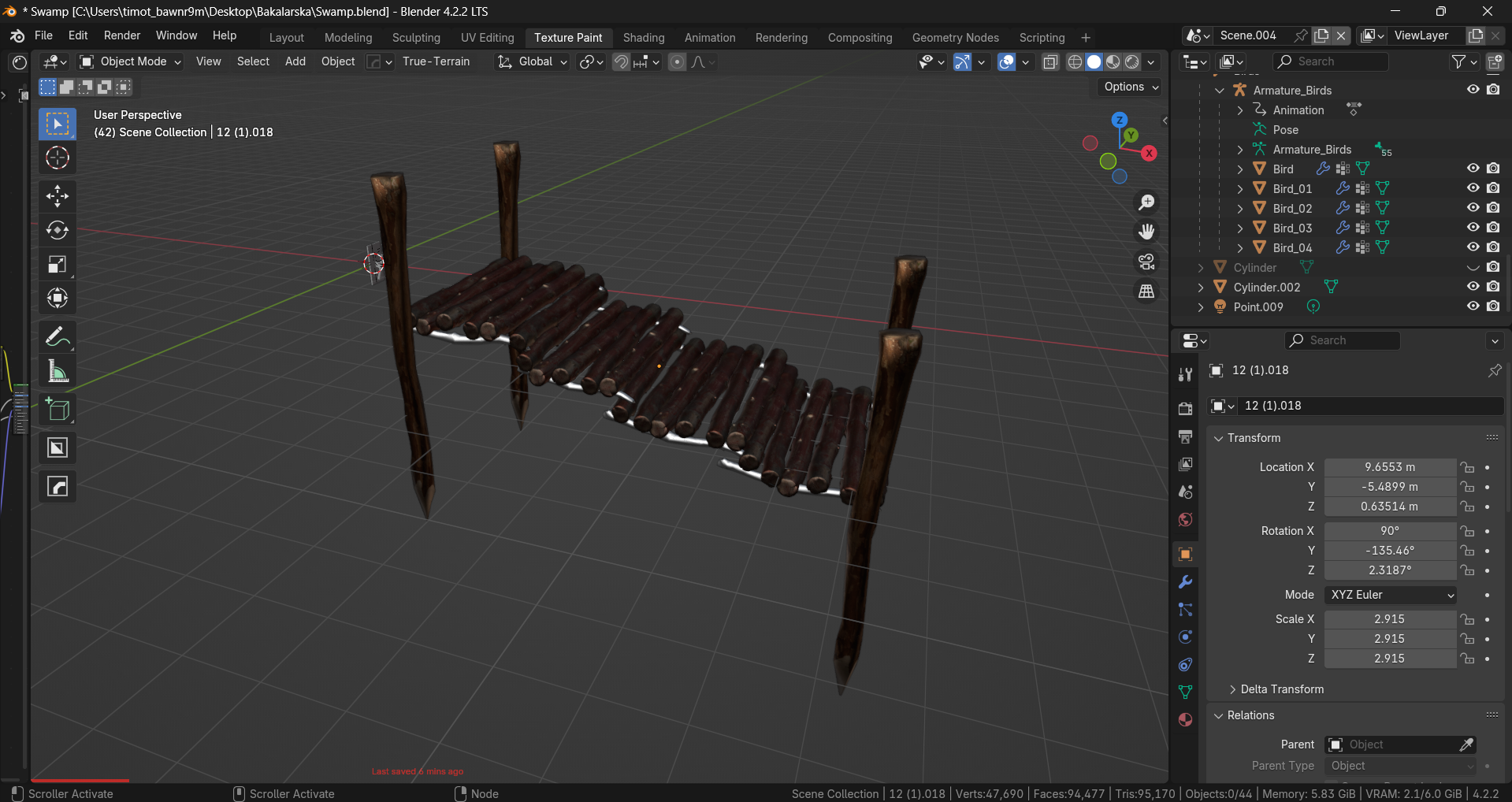The height and width of the screenshot is (802, 1512).
Task: Open the Object Mode dropdown
Action: pyautogui.click(x=131, y=61)
